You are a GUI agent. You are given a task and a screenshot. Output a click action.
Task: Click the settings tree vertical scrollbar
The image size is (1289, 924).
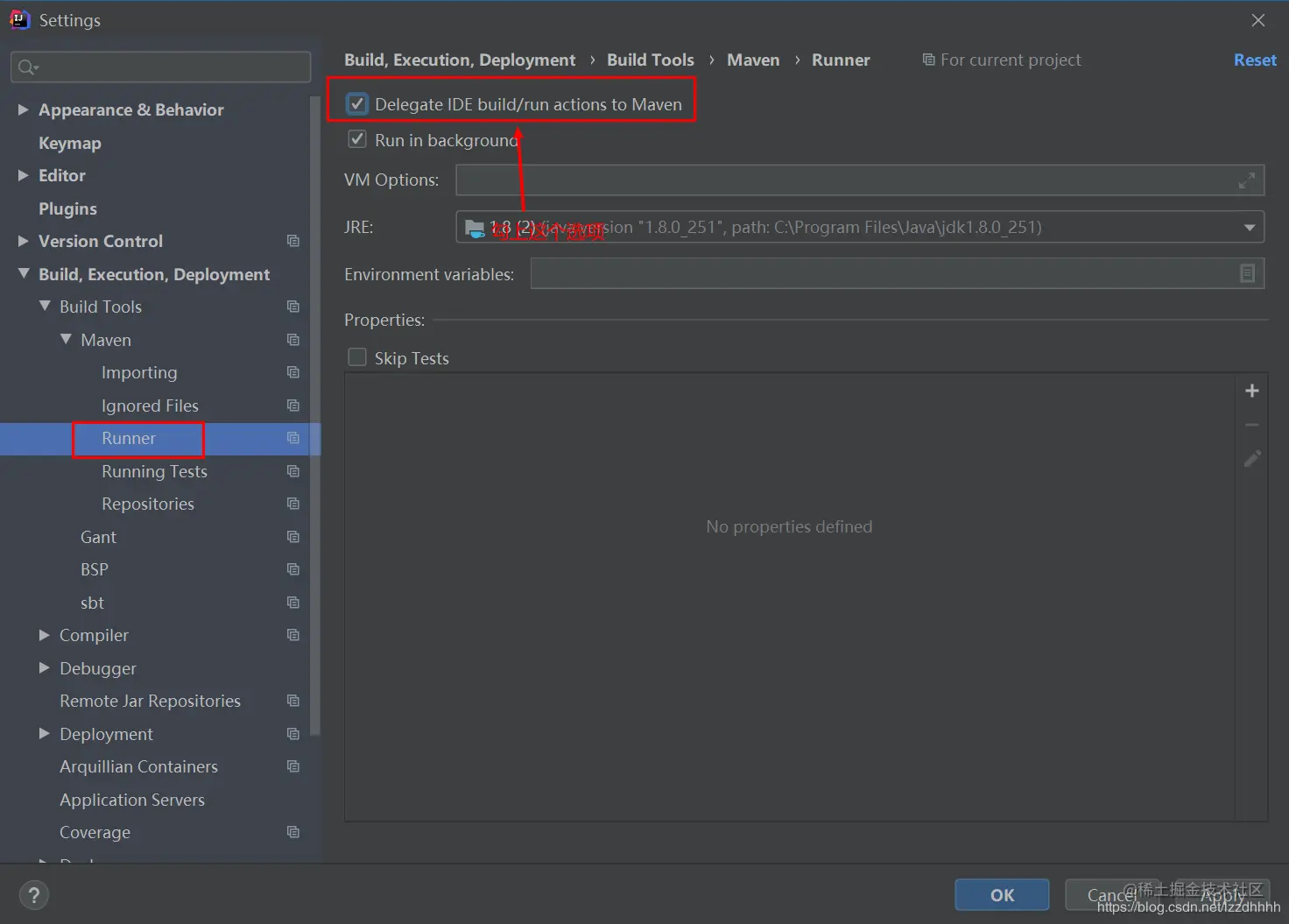[315, 416]
